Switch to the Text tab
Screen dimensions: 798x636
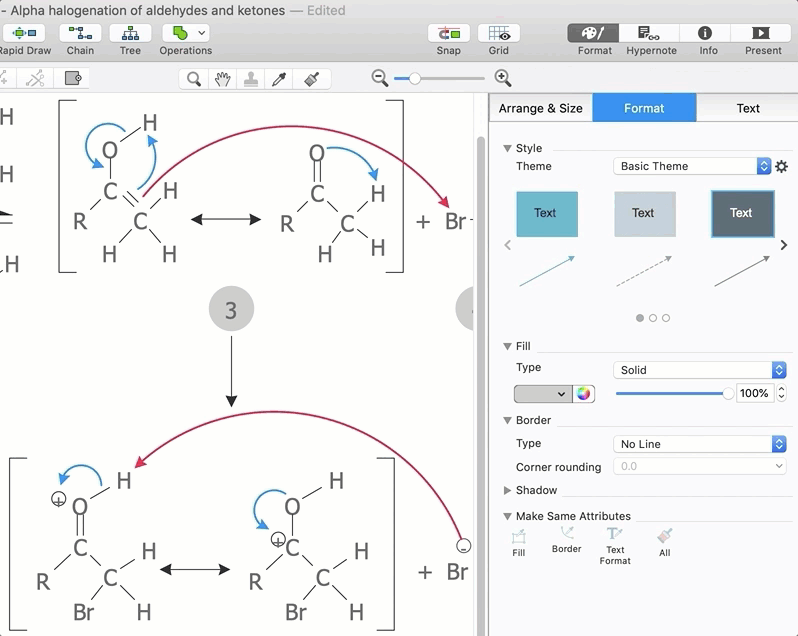coord(748,108)
